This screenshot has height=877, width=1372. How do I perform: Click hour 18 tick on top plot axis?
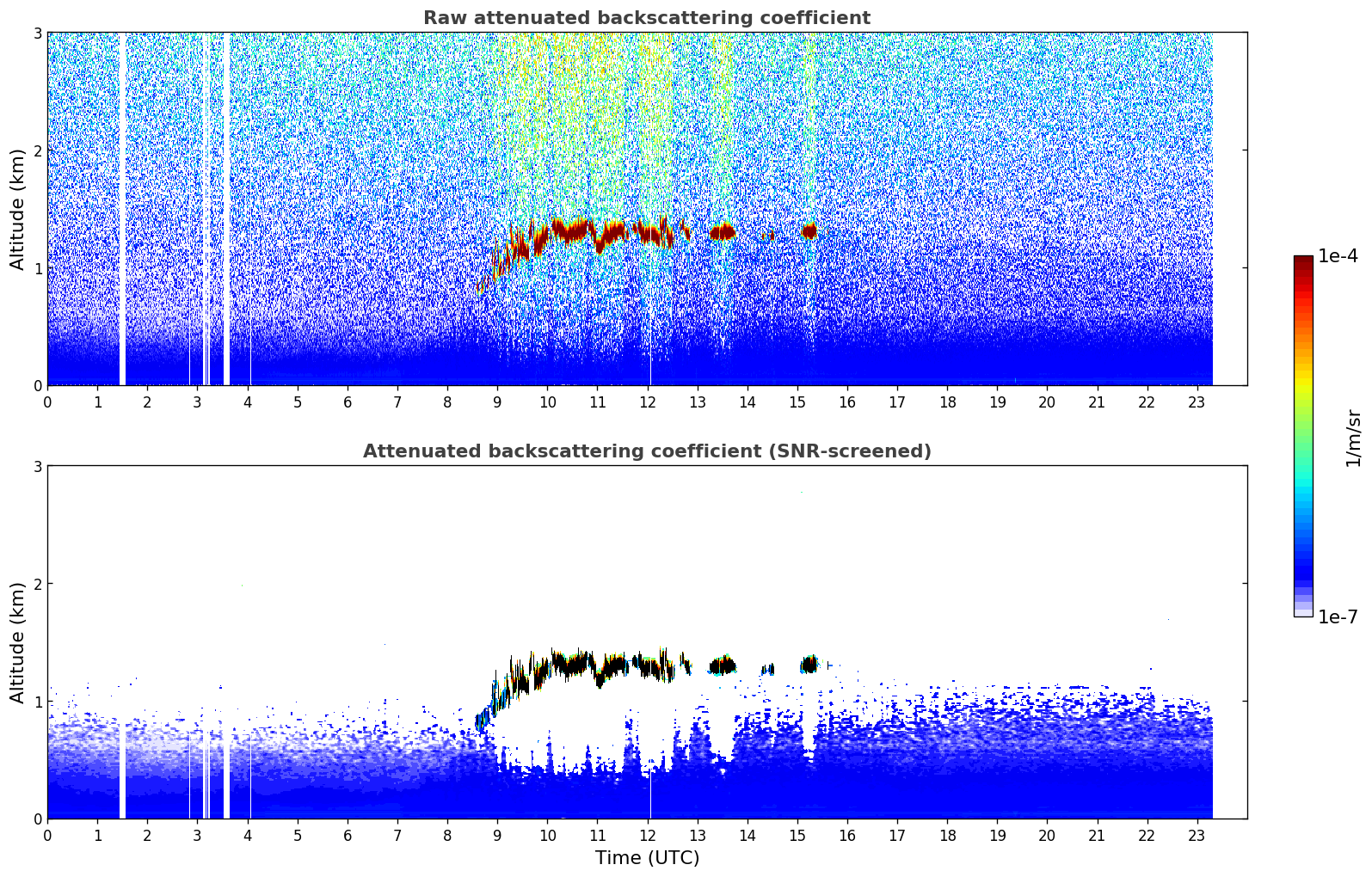point(947,402)
